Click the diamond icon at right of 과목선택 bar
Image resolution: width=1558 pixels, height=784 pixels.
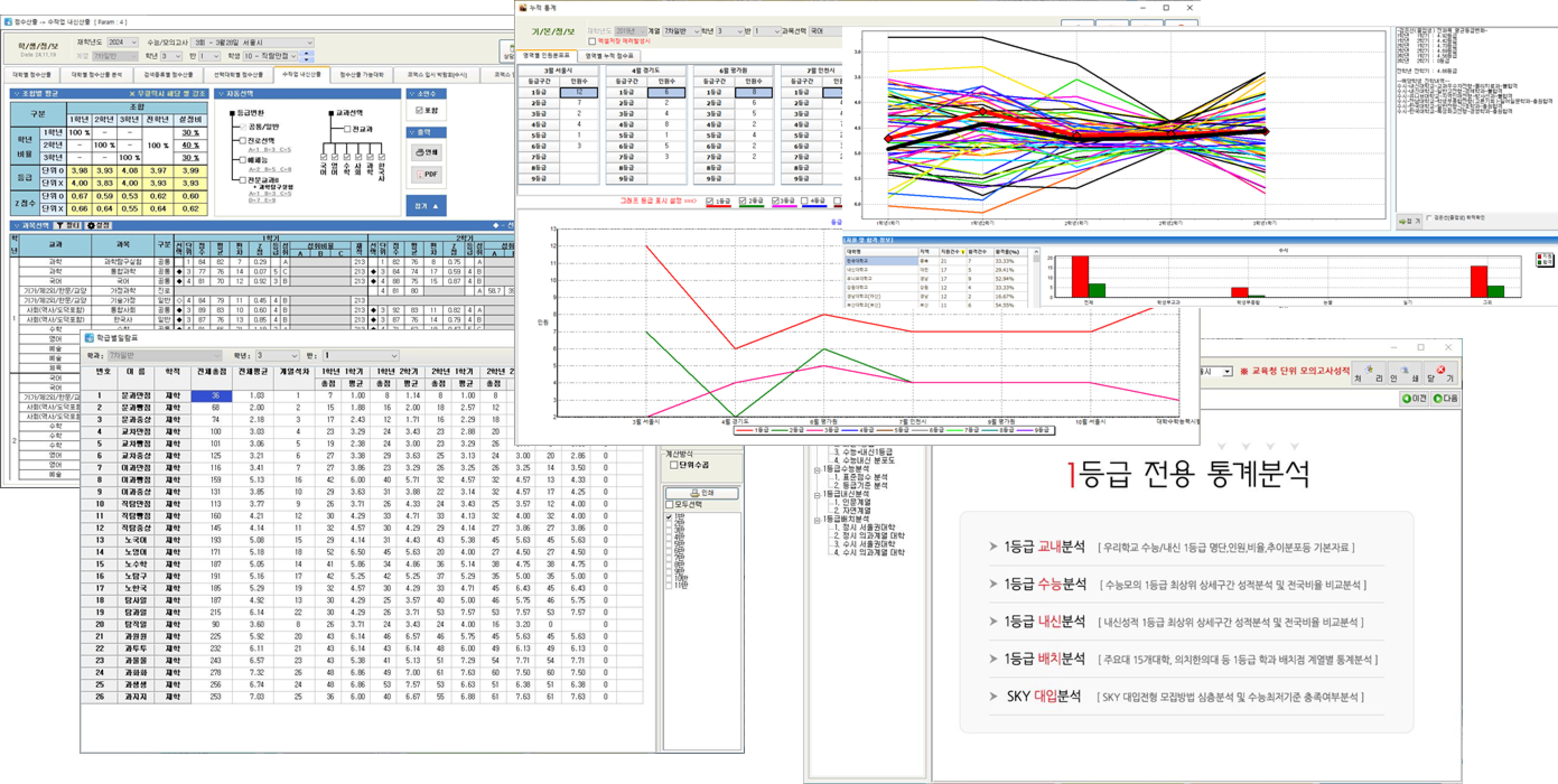click(x=495, y=225)
